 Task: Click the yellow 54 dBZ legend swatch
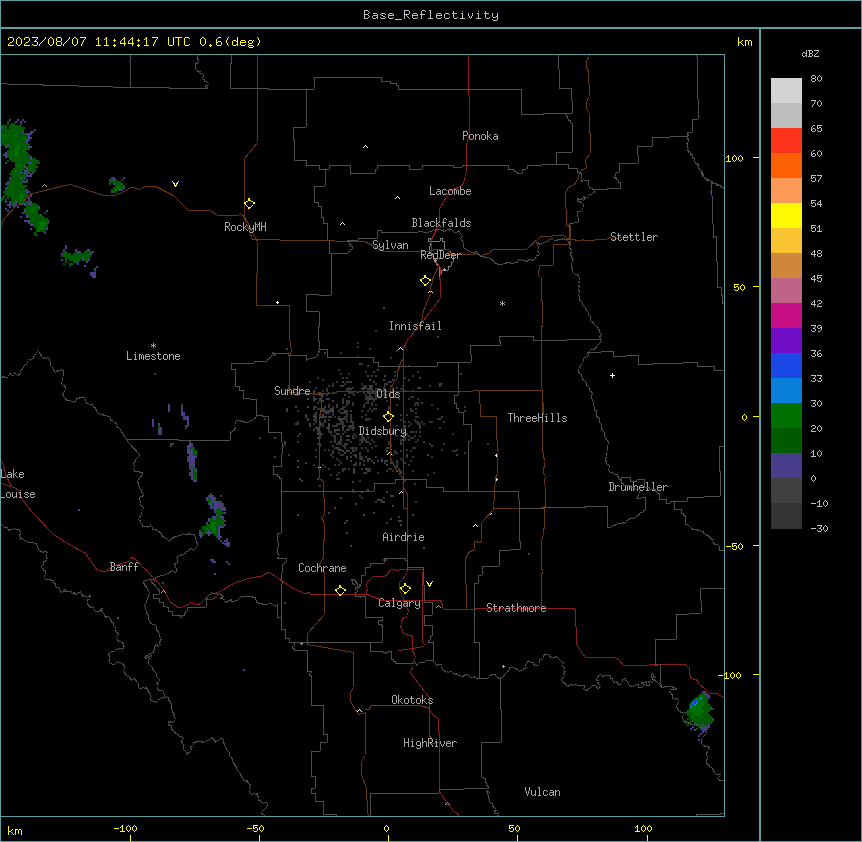pos(786,215)
